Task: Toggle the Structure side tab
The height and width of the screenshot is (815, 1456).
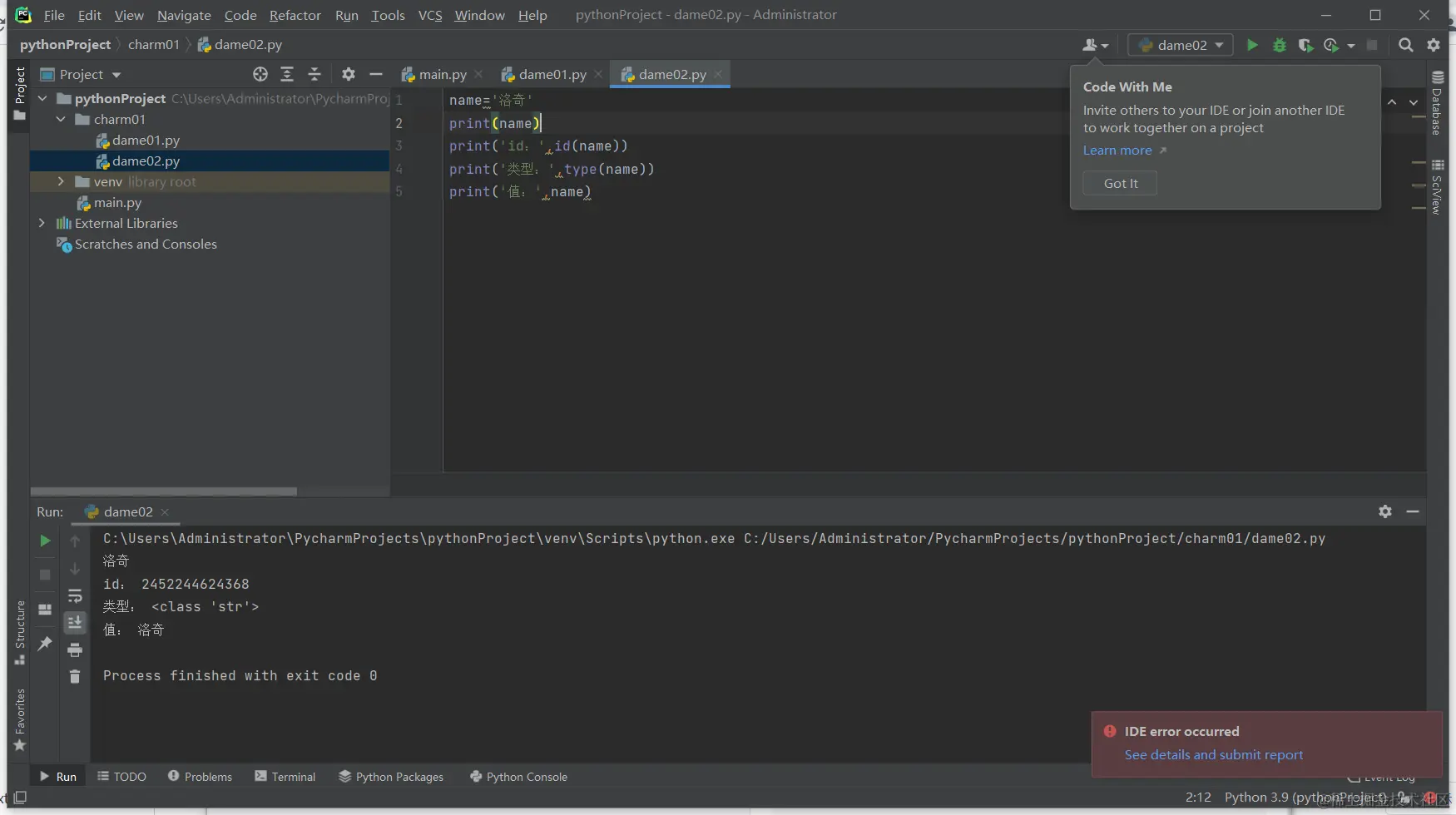Action: [20, 633]
